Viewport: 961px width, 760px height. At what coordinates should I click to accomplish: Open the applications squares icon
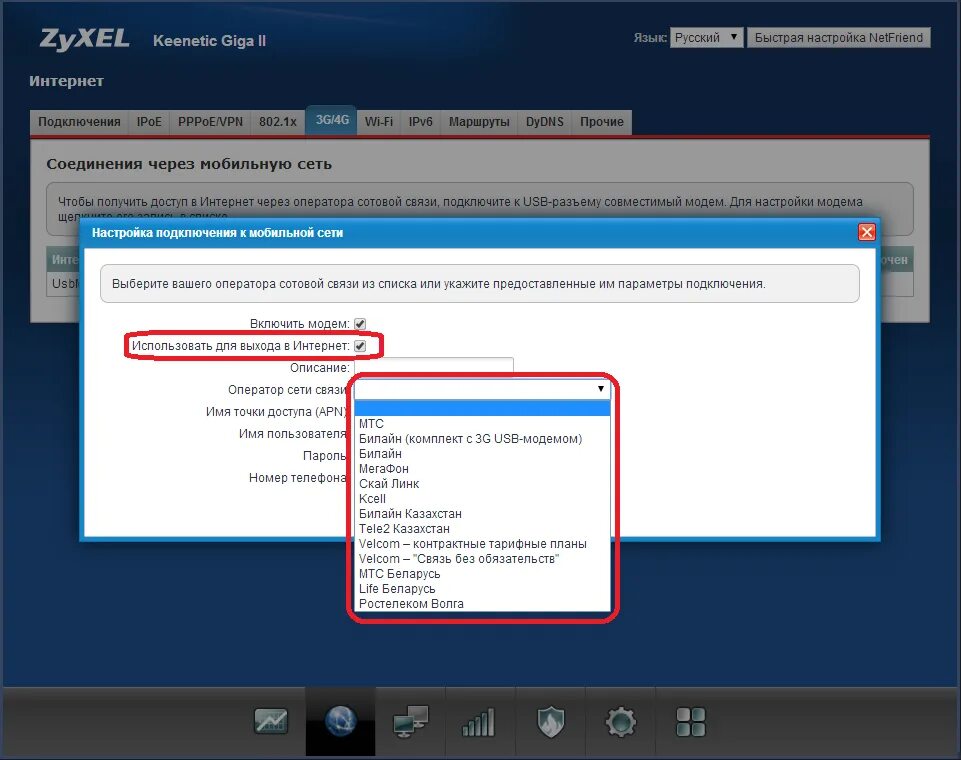pyautogui.click(x=691, y=721)
